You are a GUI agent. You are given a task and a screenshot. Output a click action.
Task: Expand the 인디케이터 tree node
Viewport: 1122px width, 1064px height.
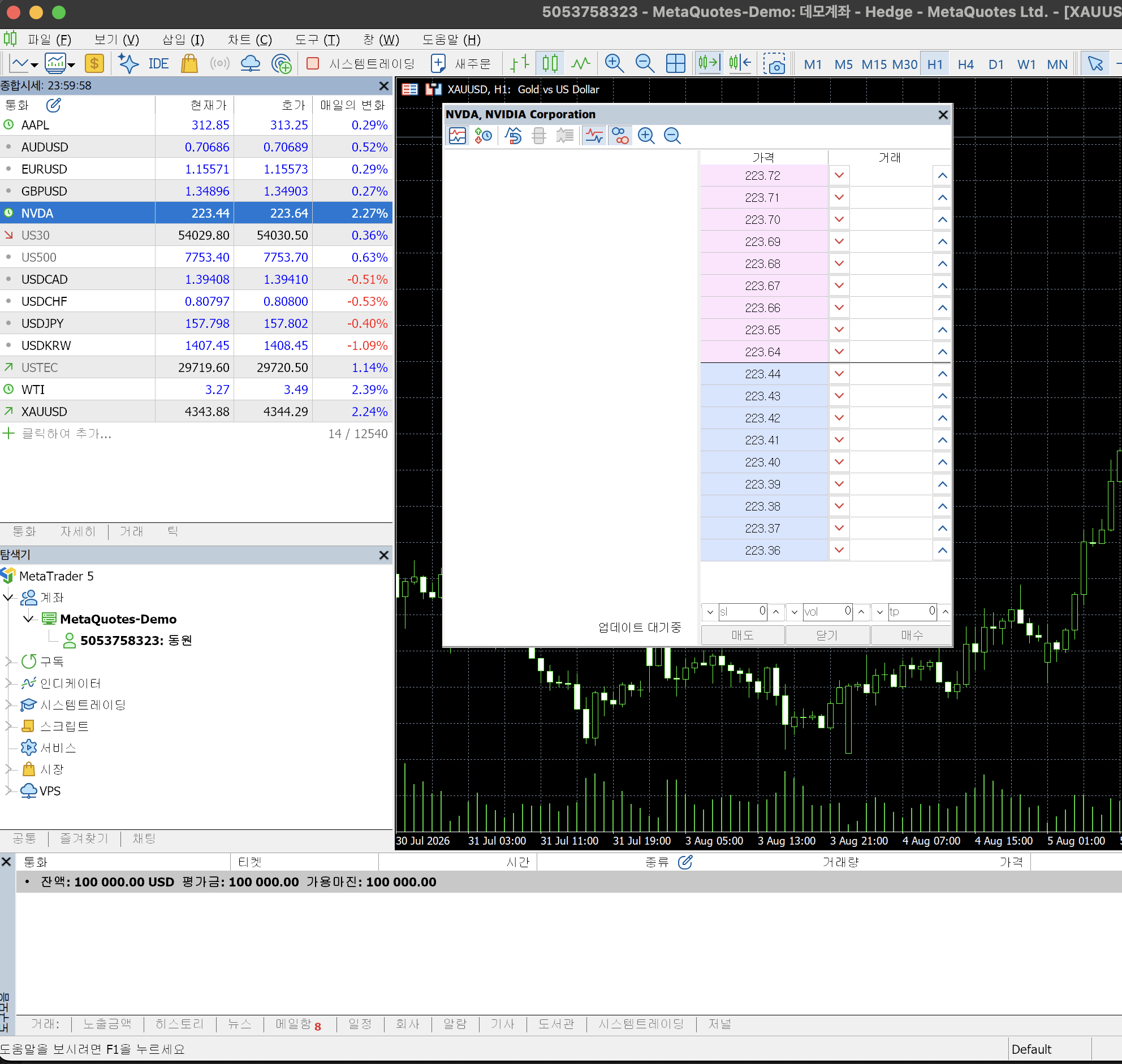pos(8,683)
